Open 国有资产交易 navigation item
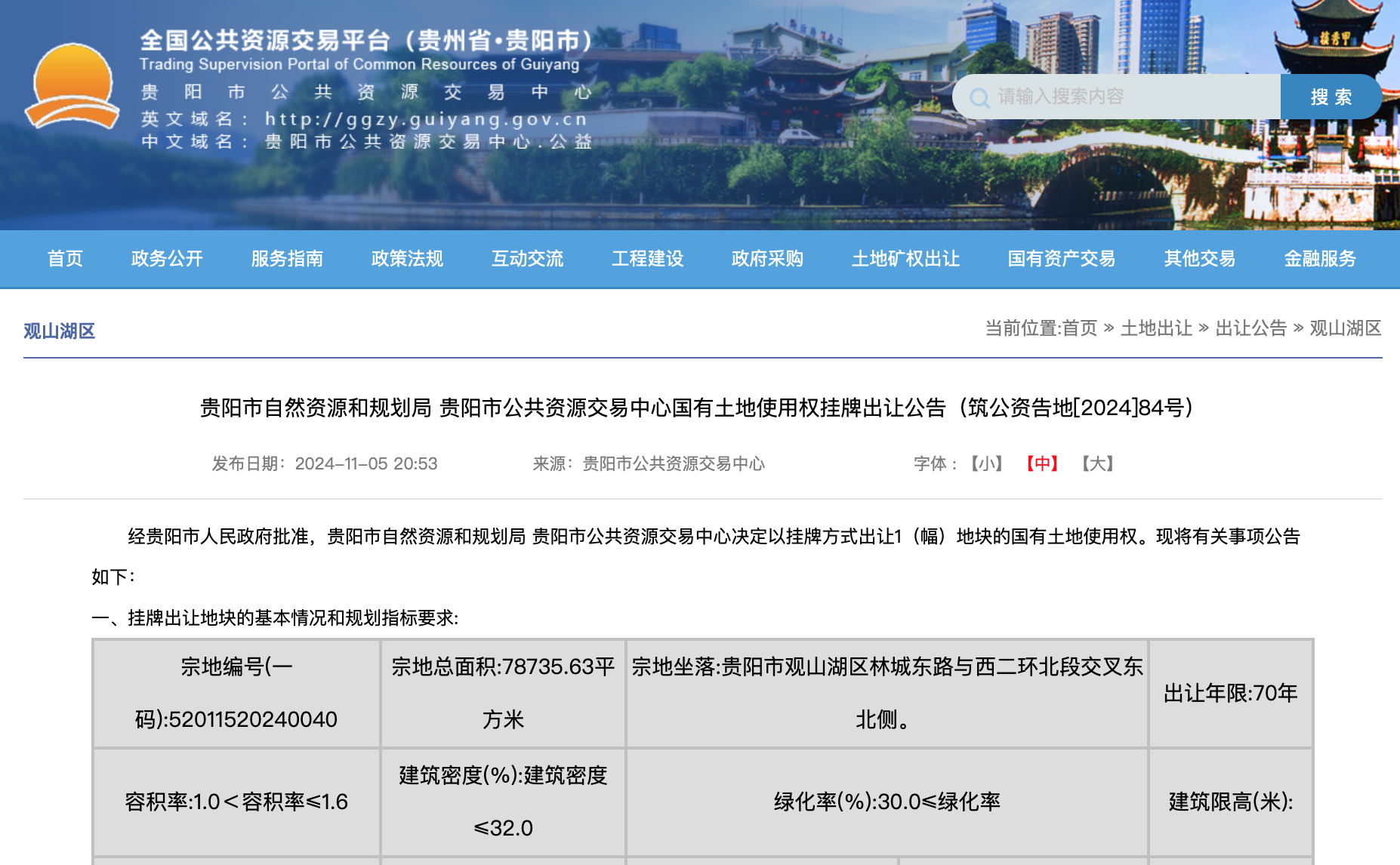Viewport: 1400px width, 865px height. [x=1061, y=259]
